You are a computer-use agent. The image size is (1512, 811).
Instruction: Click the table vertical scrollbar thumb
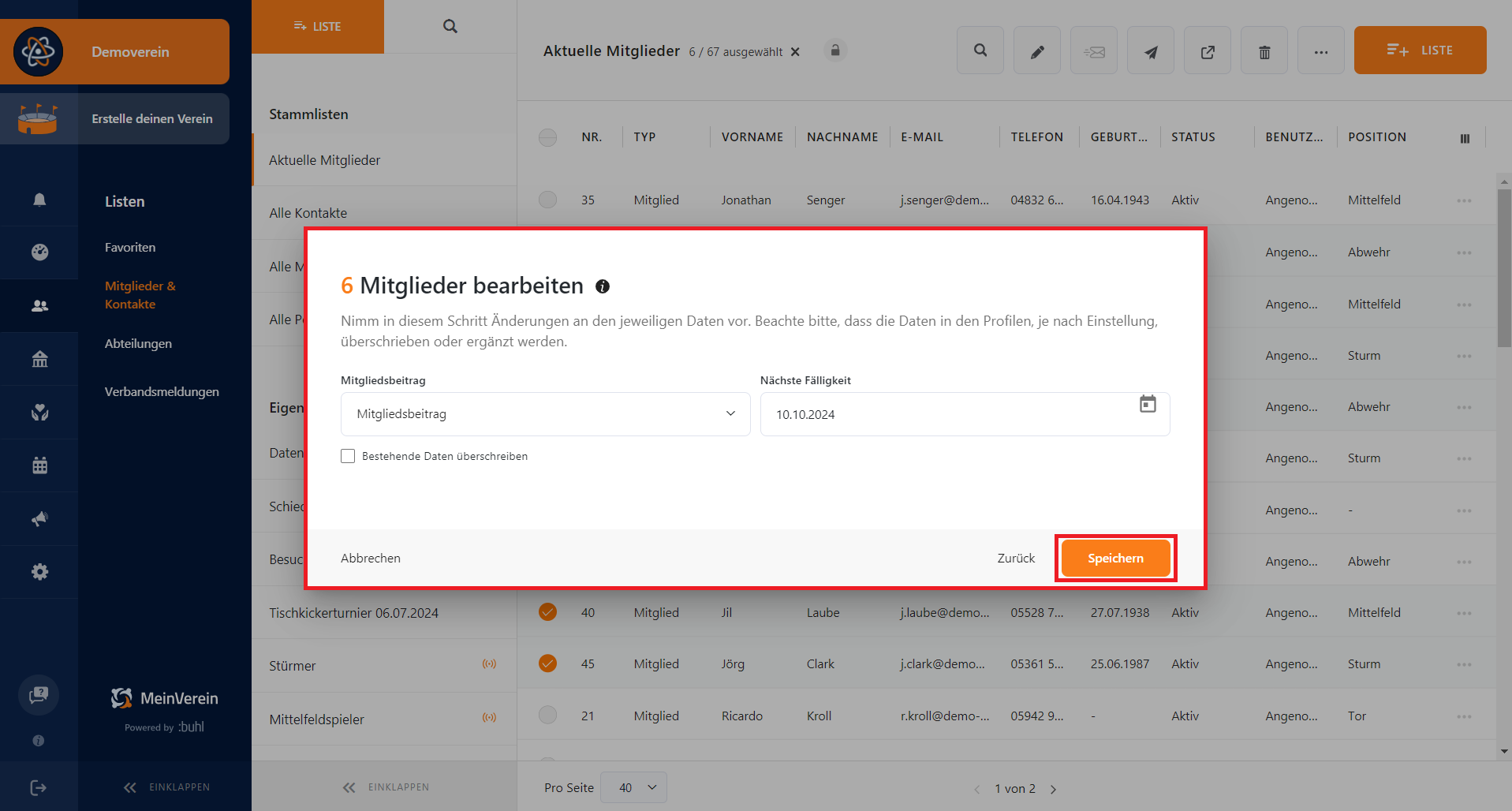click(1504, 268)
